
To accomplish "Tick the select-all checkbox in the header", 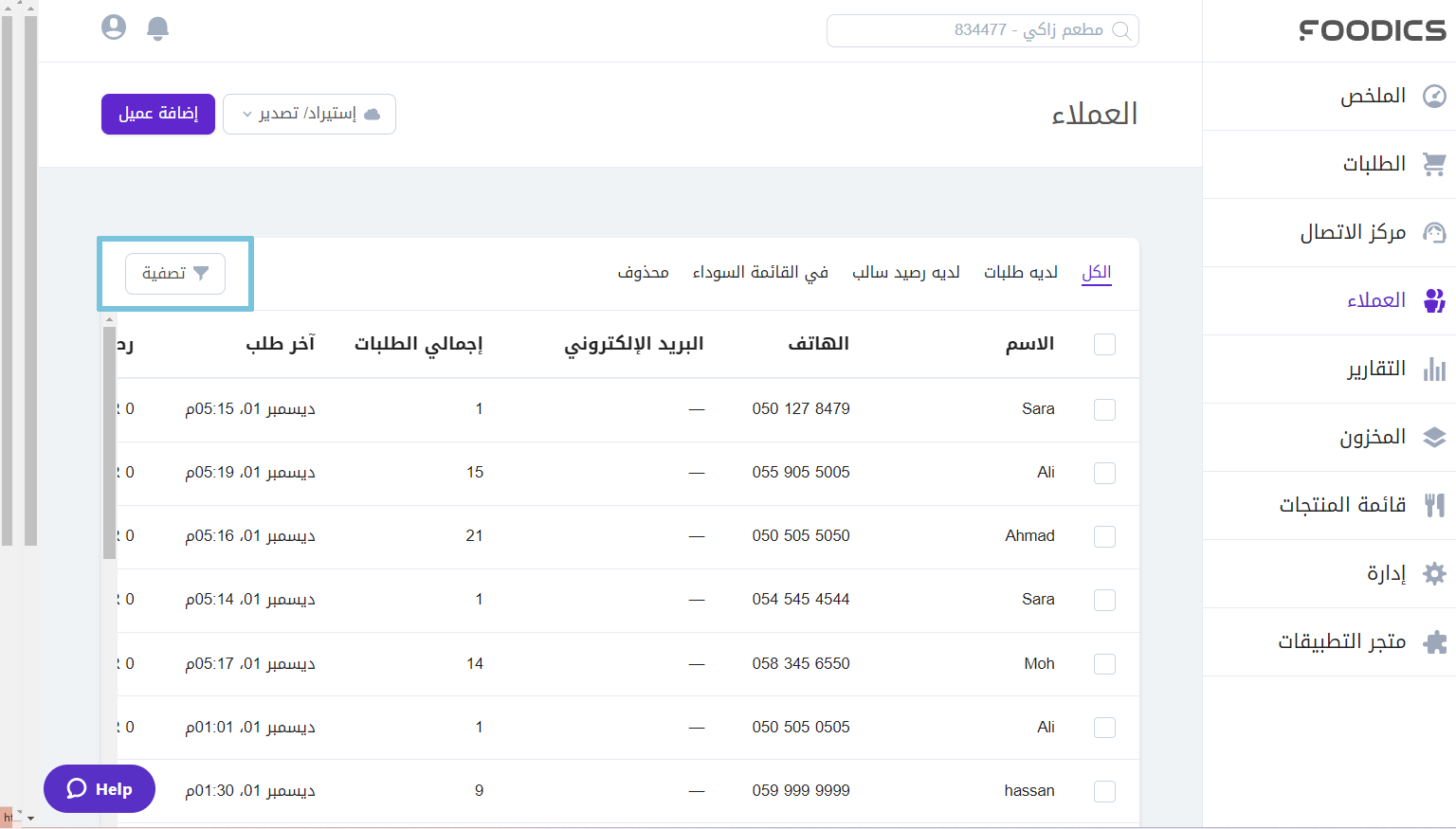I will pyautogui.click(x=1104, y=345).
